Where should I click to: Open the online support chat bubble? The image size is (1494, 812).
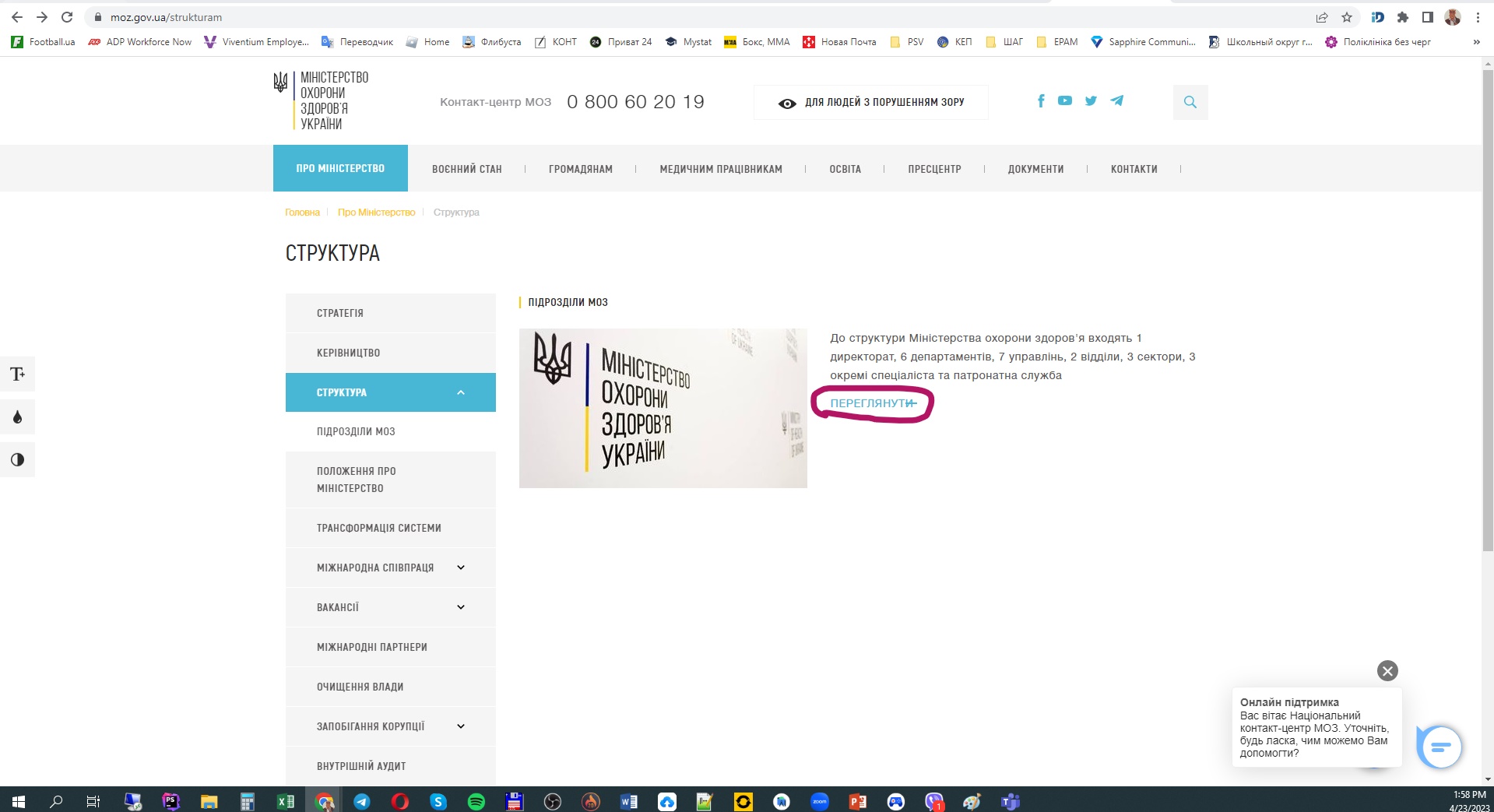[1440, 747]
